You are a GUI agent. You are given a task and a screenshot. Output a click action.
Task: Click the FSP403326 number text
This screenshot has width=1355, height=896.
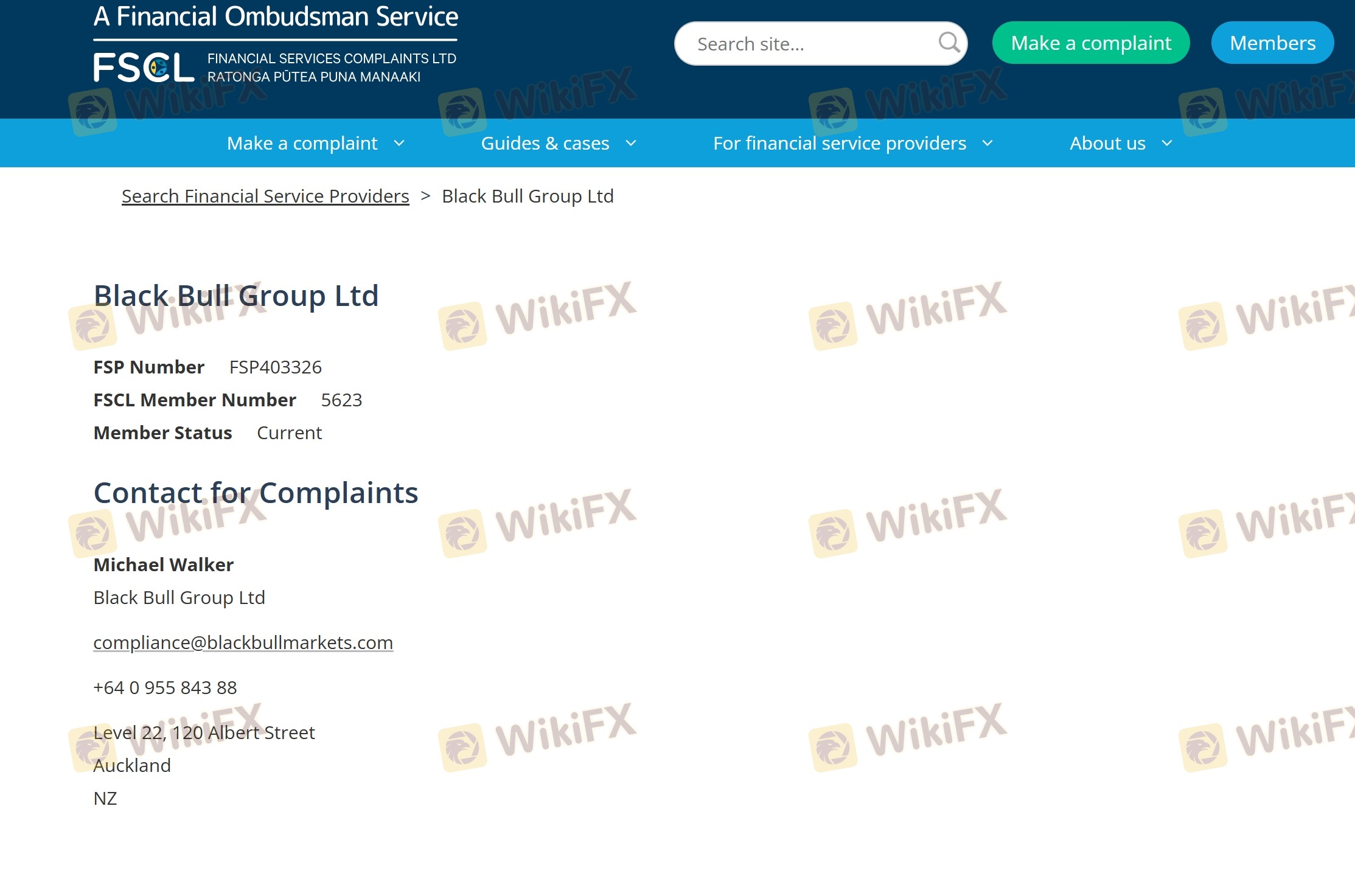tap(275, 367)
